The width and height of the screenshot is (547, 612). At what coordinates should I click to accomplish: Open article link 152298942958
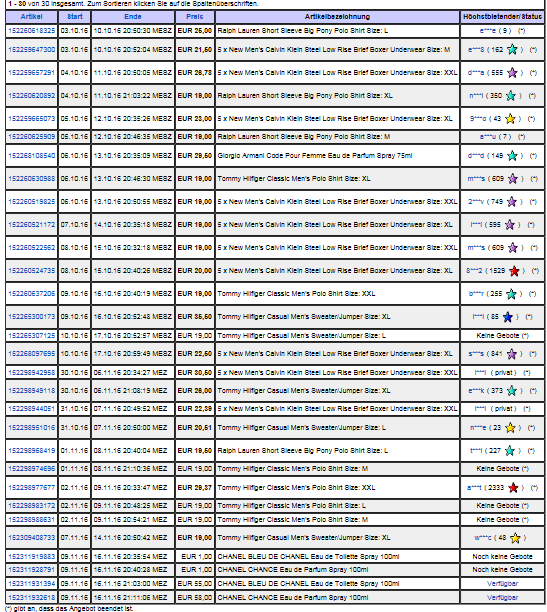[x=32, y=373]
